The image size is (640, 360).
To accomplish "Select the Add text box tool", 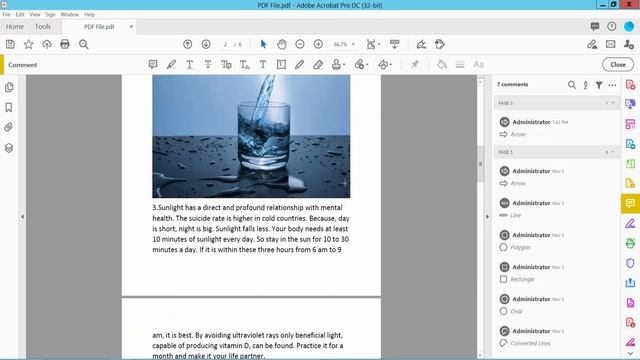I will pos(281,64).
